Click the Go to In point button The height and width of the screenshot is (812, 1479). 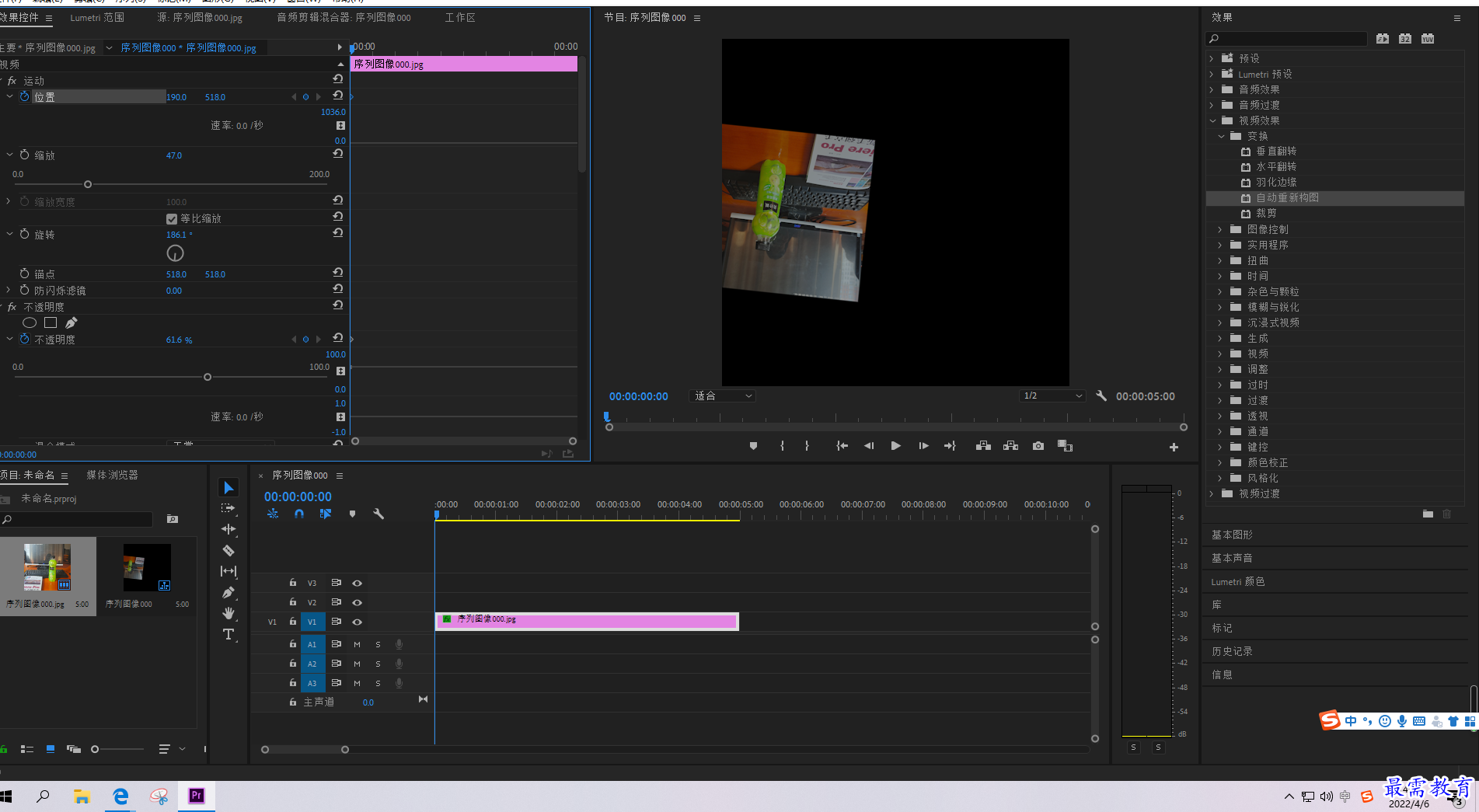842,446
